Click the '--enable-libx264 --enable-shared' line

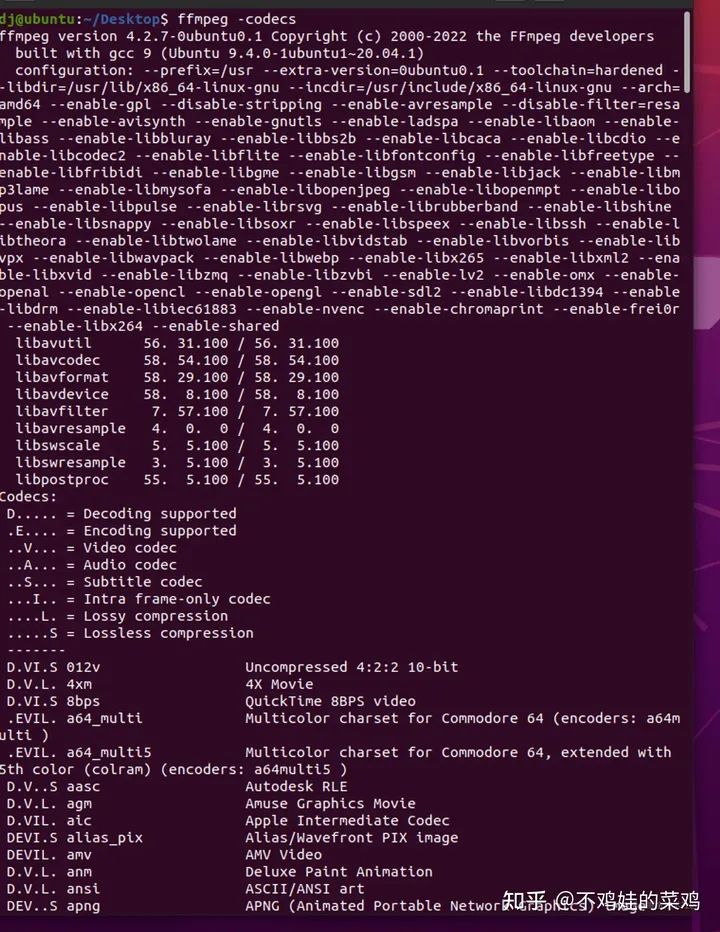pyautogui.click(x=143, y=326)
